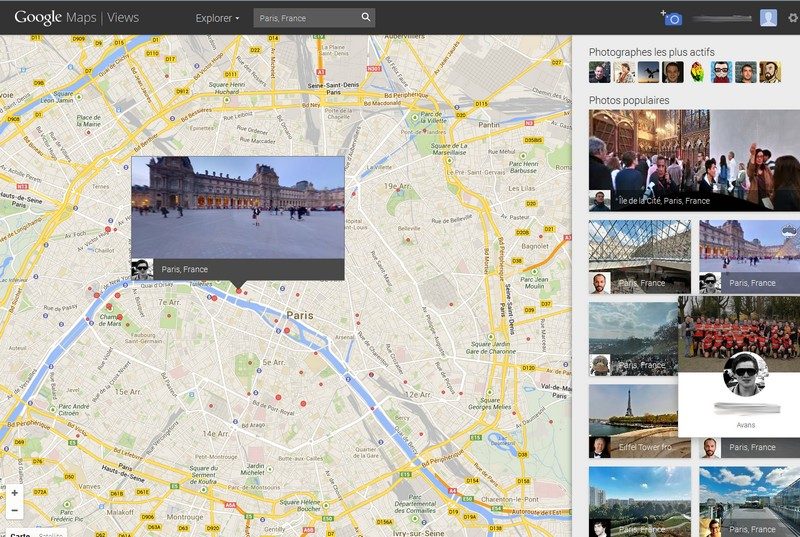The width and height of the screenshot is (800, 537).
Task: Click the add photo camera icon
Action: (x=671, y=18)
